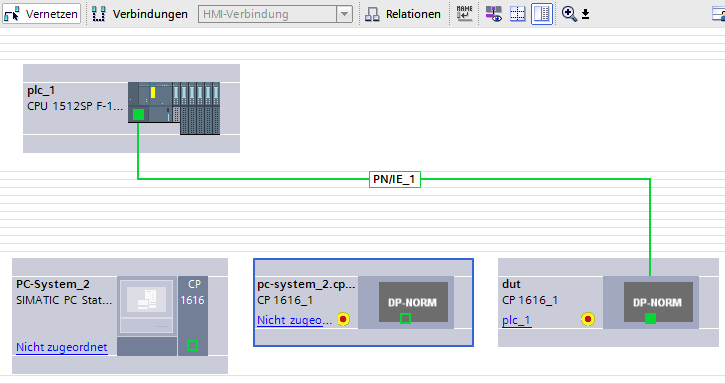Screen dimensions: 725x384
Task: Open the zoom level dropdown arrow
Action: pos(585,14)
